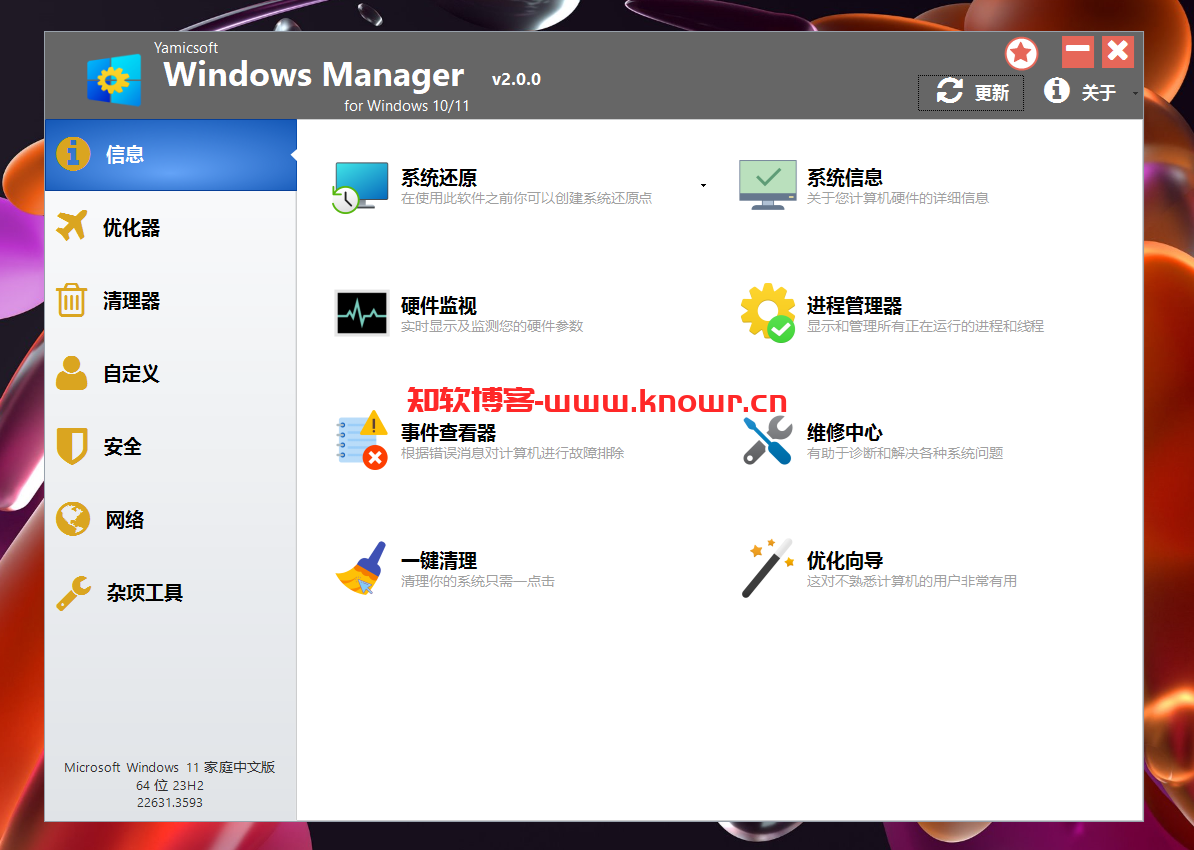Switch to the 信息 tab
1194x850 pixels.
click(x=171, y=155)
